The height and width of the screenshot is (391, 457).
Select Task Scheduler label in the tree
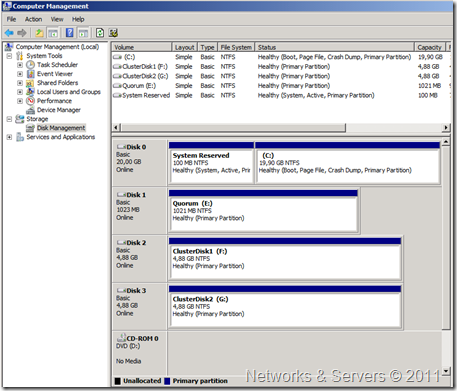point(57,65)
